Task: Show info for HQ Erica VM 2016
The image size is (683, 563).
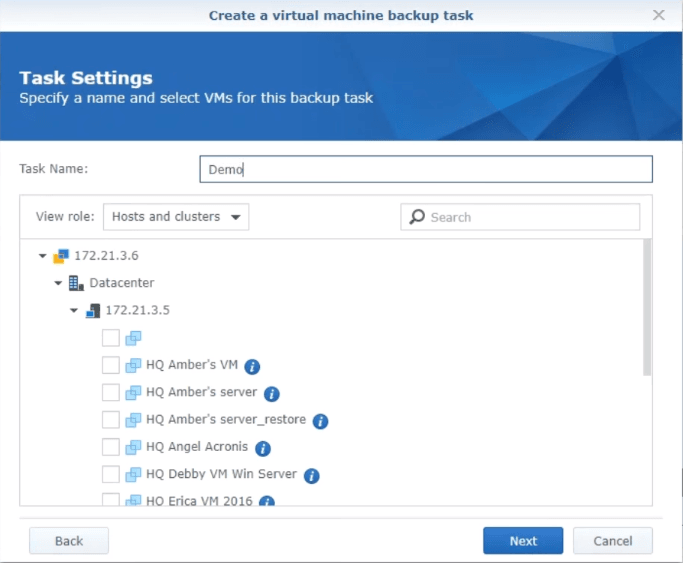Action: pos(267,501)
